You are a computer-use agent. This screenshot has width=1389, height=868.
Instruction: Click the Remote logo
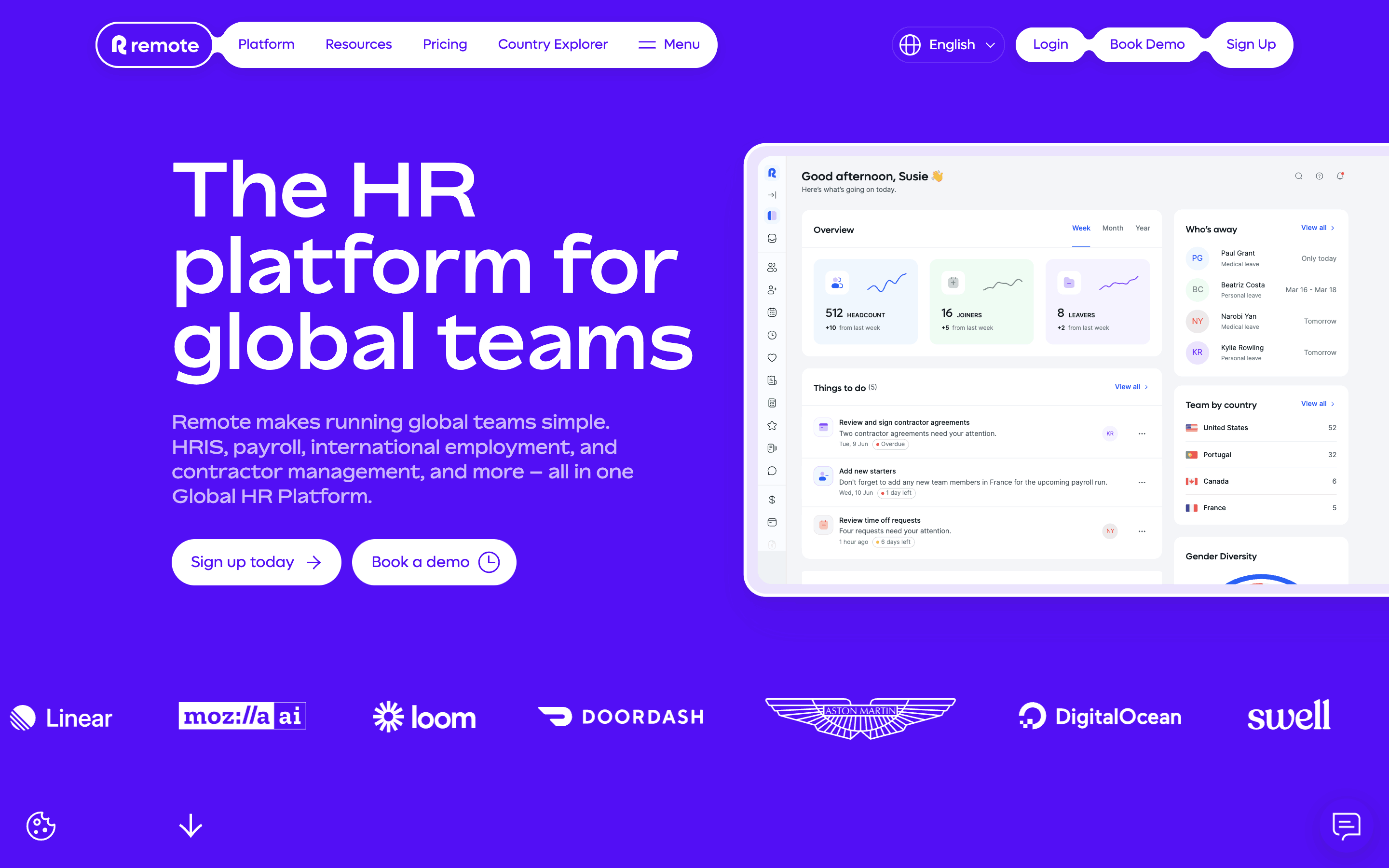click(155, 45)
